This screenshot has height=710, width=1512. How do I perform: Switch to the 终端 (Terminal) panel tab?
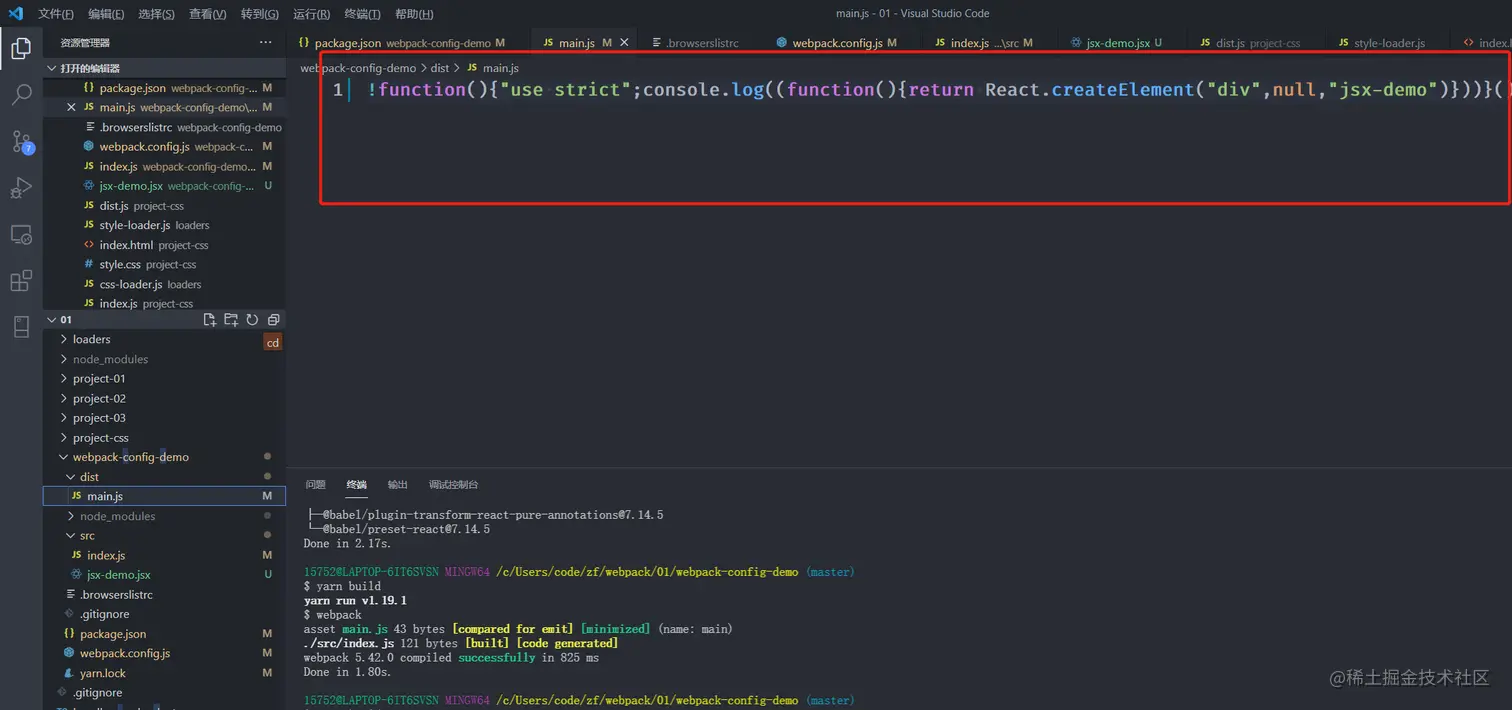coord(356,485)
